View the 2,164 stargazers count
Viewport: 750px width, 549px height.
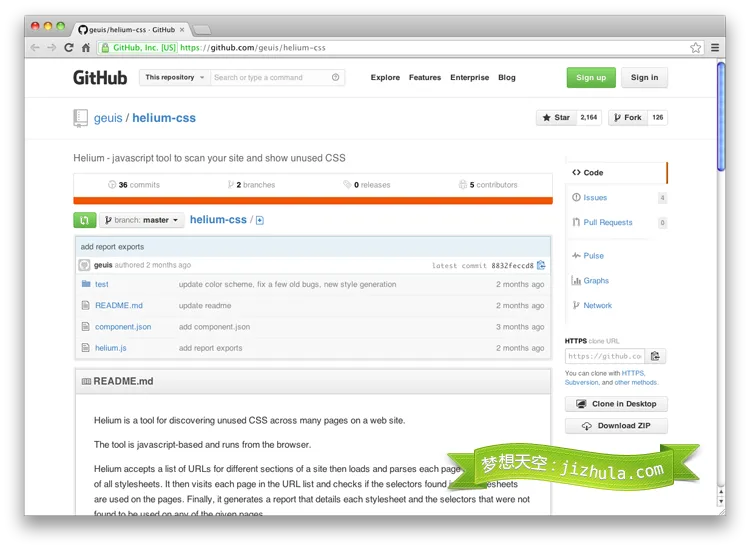pyautogui.click(x=589, y=118)
